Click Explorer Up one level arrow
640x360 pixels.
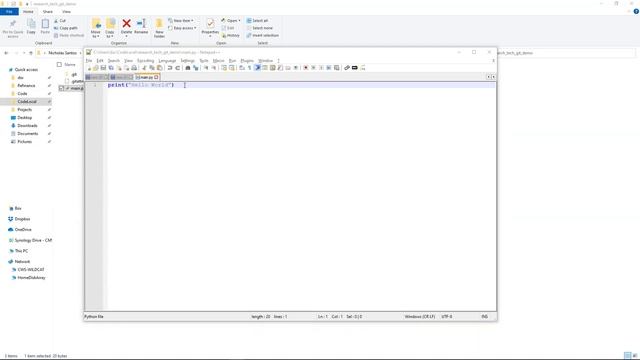31,53
